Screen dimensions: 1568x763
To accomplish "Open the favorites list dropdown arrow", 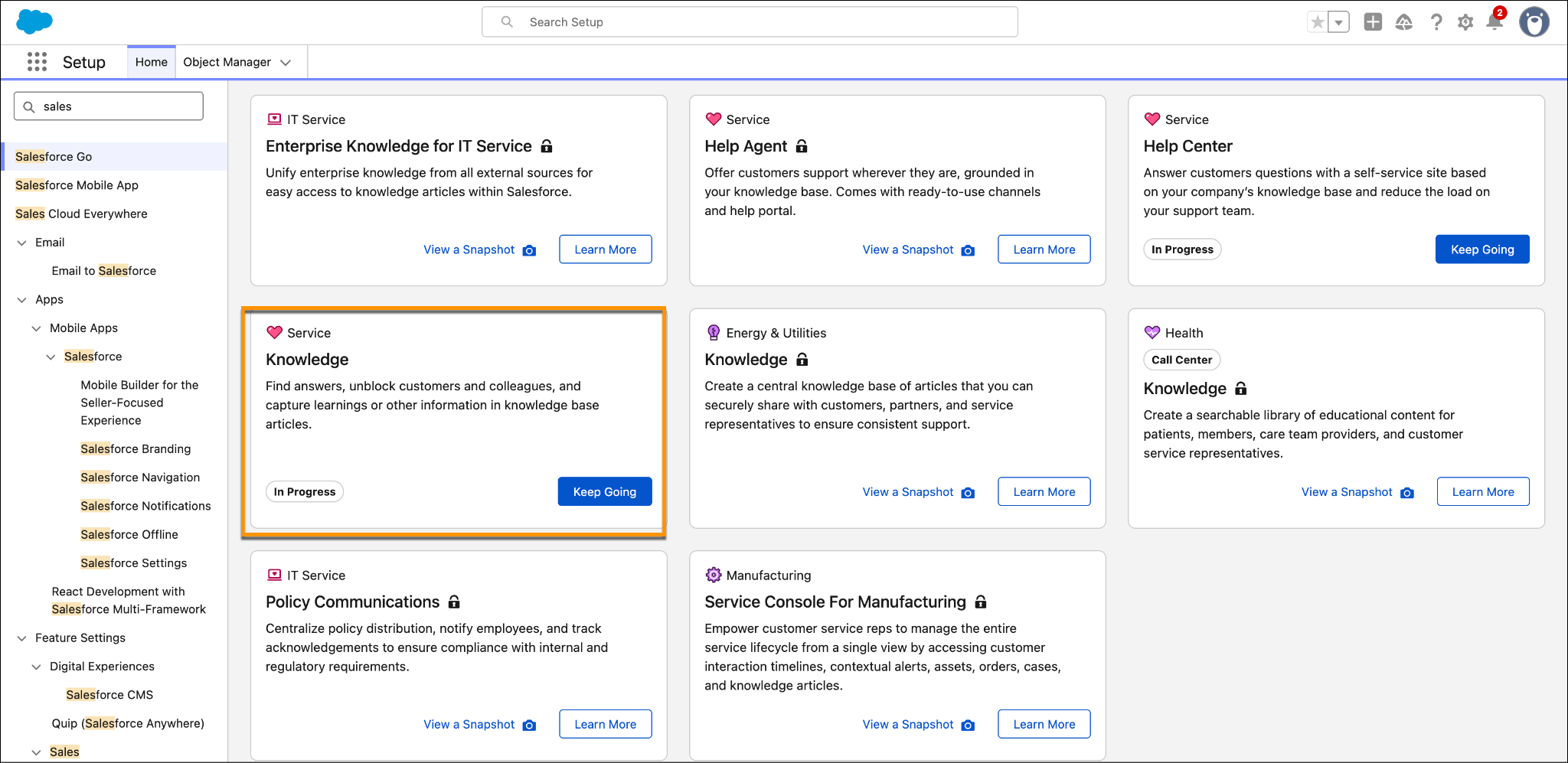I will (x=1338, y=22).
